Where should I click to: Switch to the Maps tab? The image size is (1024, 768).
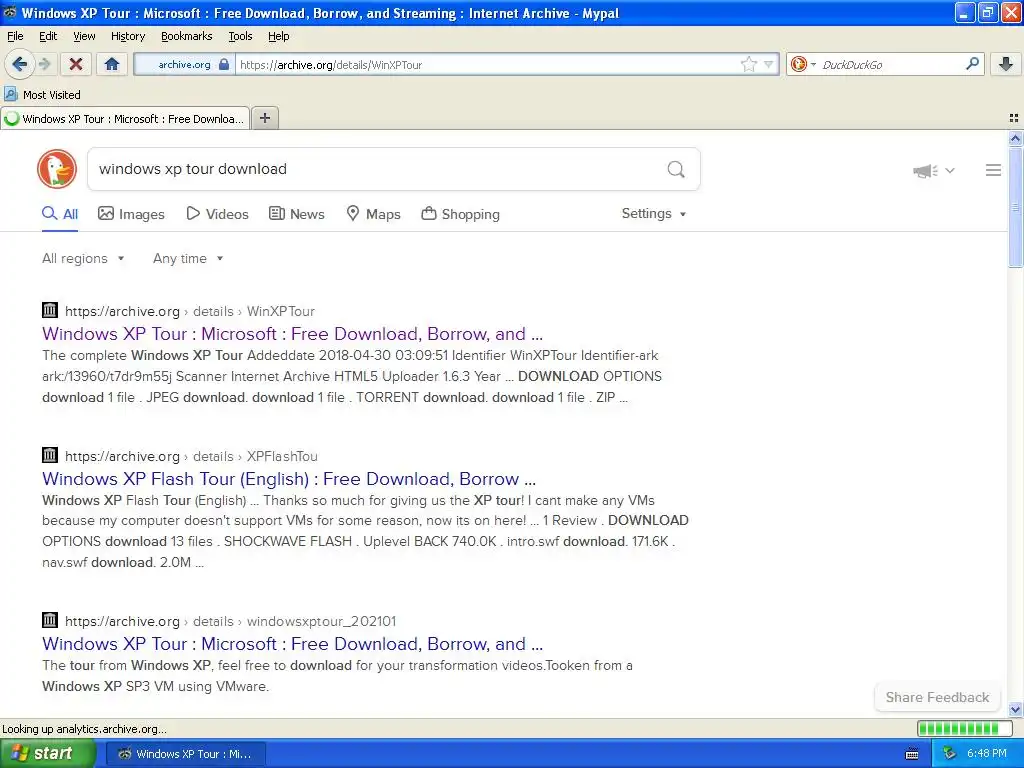click(x=373, y=214)
